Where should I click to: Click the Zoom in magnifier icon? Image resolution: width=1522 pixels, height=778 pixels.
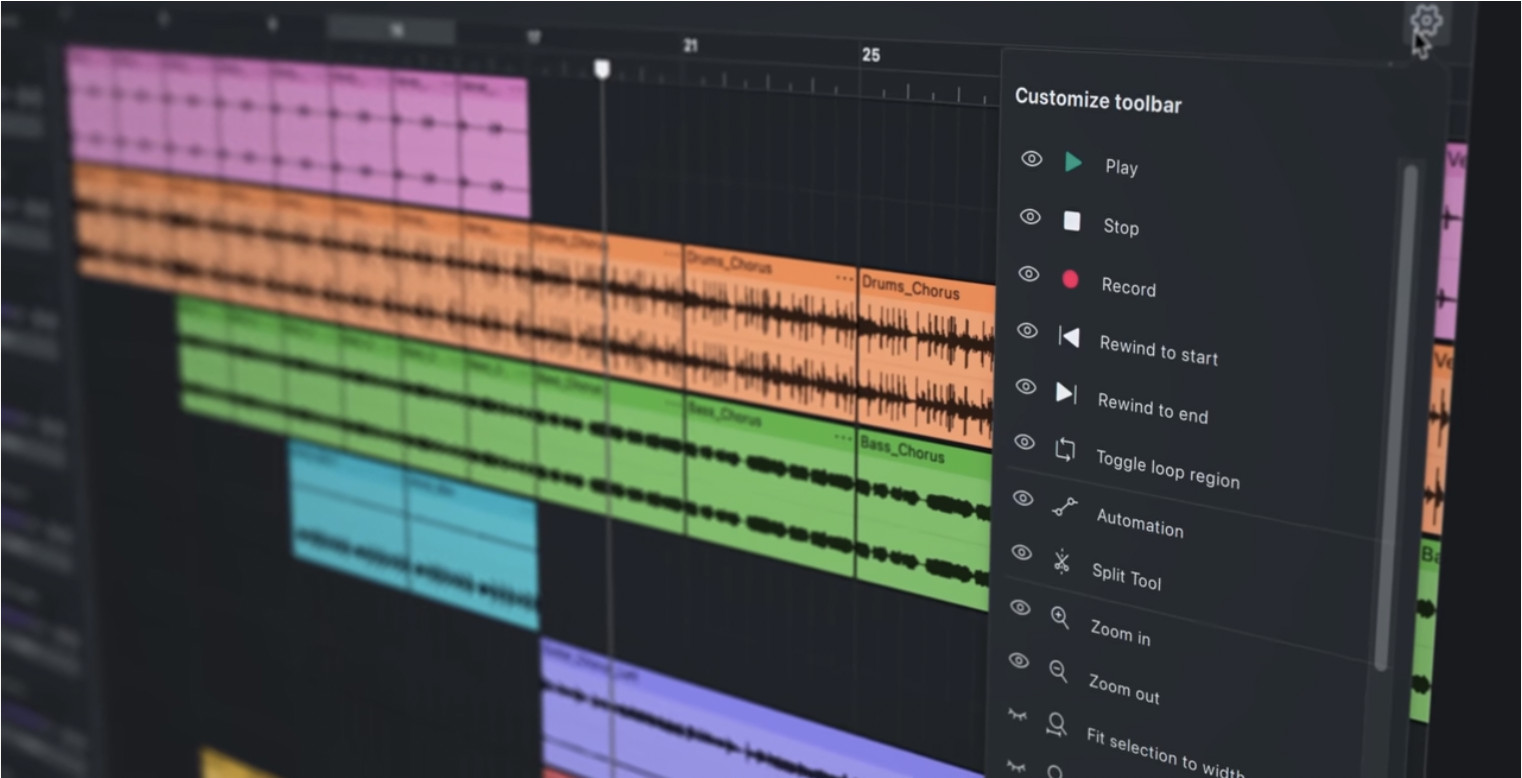click(1060, 618)
